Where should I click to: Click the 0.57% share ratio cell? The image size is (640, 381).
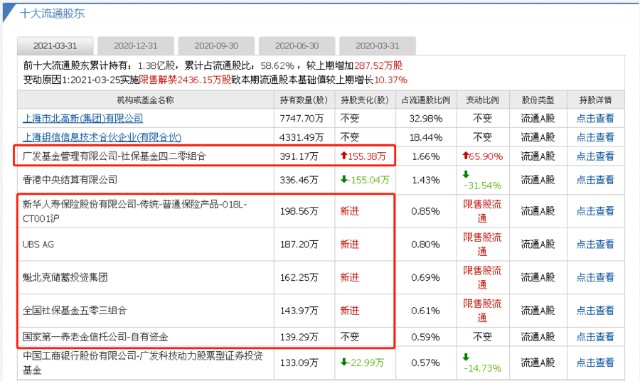(426, 363)
